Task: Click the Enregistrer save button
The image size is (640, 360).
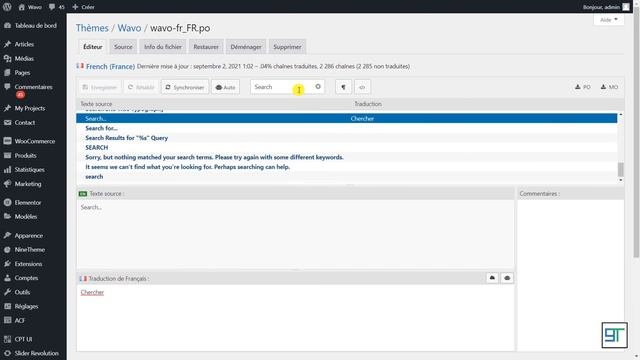Action: click(100, 87)
